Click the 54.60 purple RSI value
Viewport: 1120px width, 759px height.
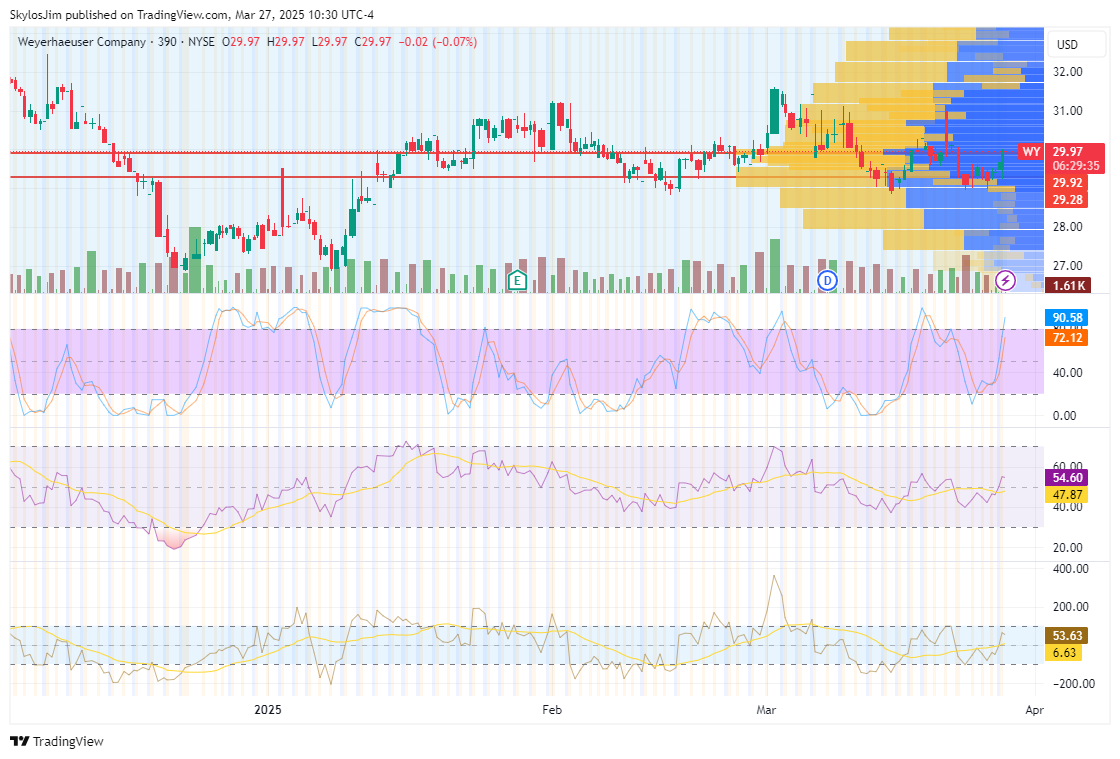click(x=1067, y=478)
